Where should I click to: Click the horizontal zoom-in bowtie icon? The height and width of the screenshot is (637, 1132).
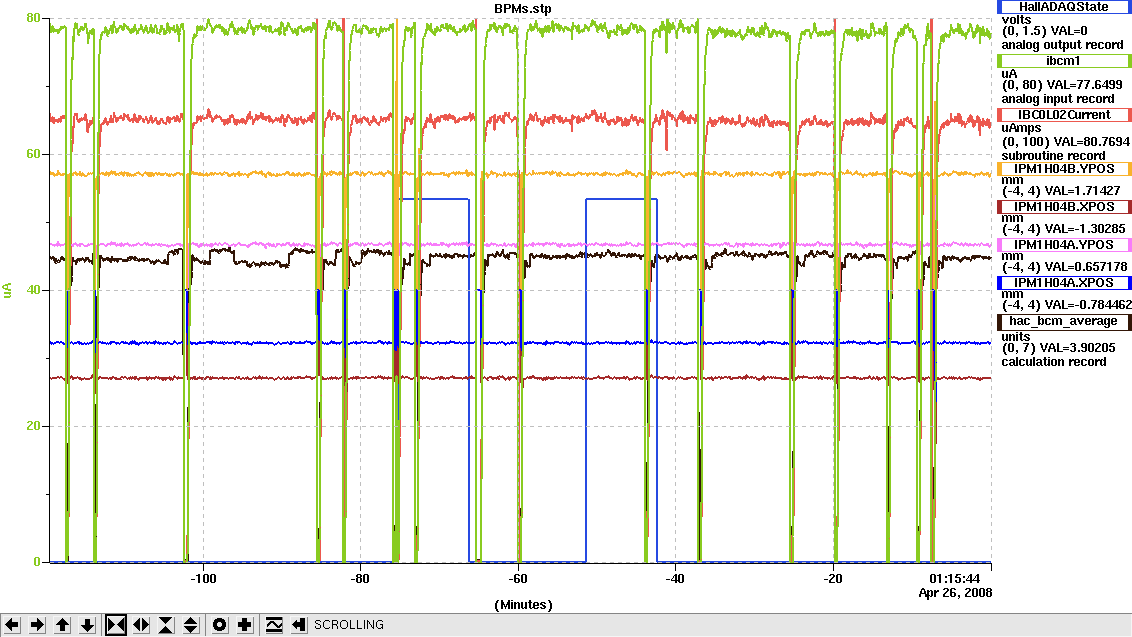point(116,625)
